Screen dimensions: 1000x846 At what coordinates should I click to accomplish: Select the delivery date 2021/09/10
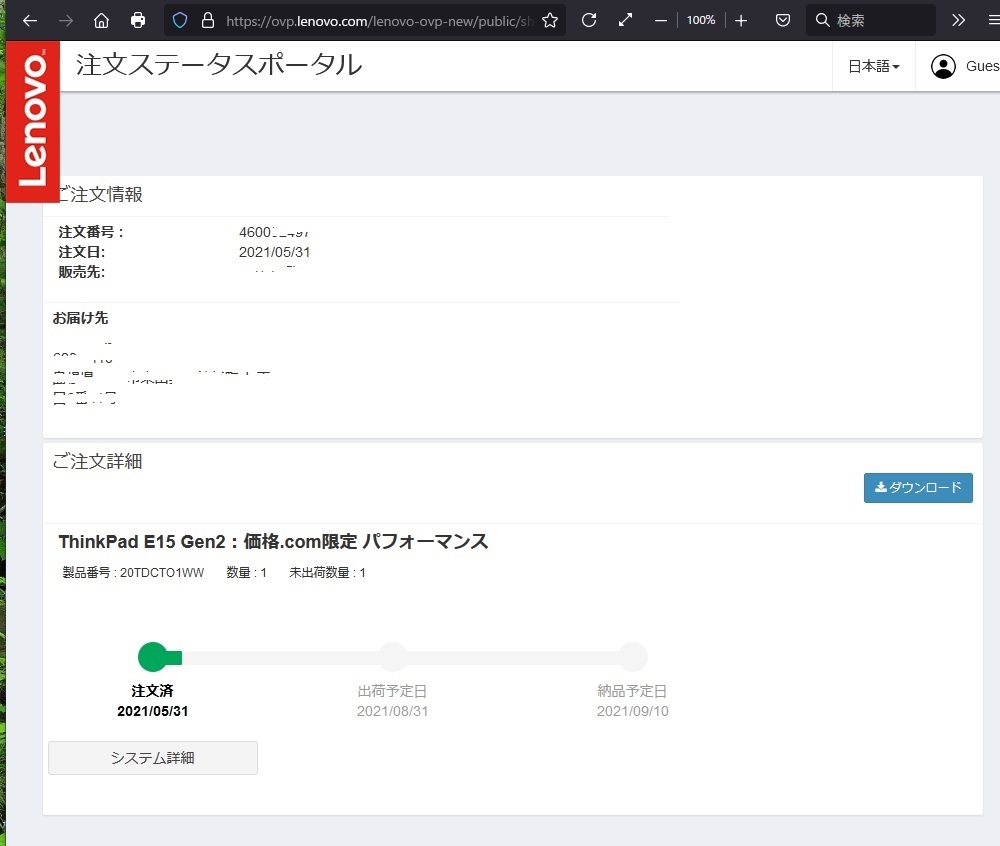[633, 711]
